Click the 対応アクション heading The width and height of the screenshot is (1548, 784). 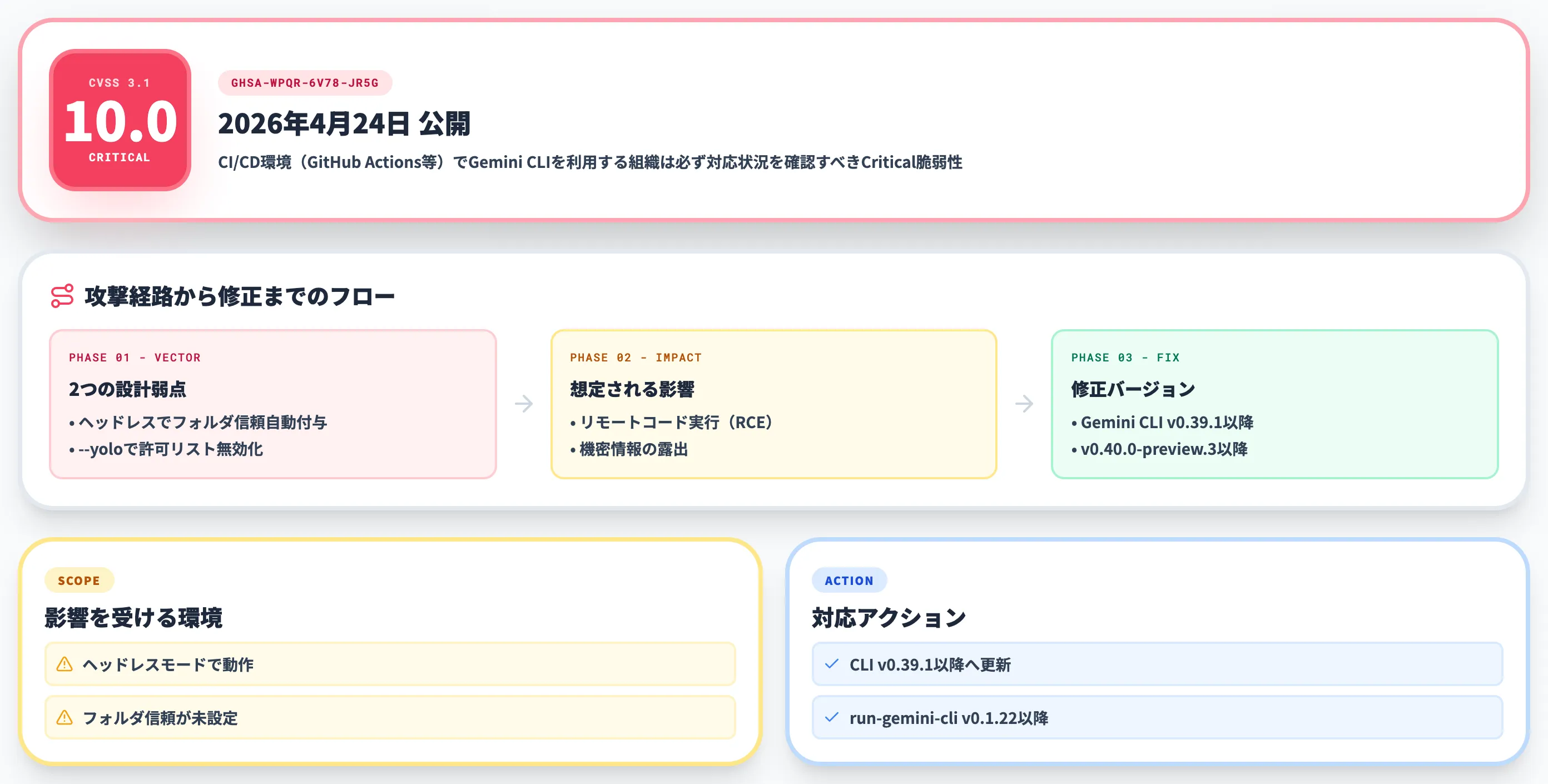pos(889,618)
